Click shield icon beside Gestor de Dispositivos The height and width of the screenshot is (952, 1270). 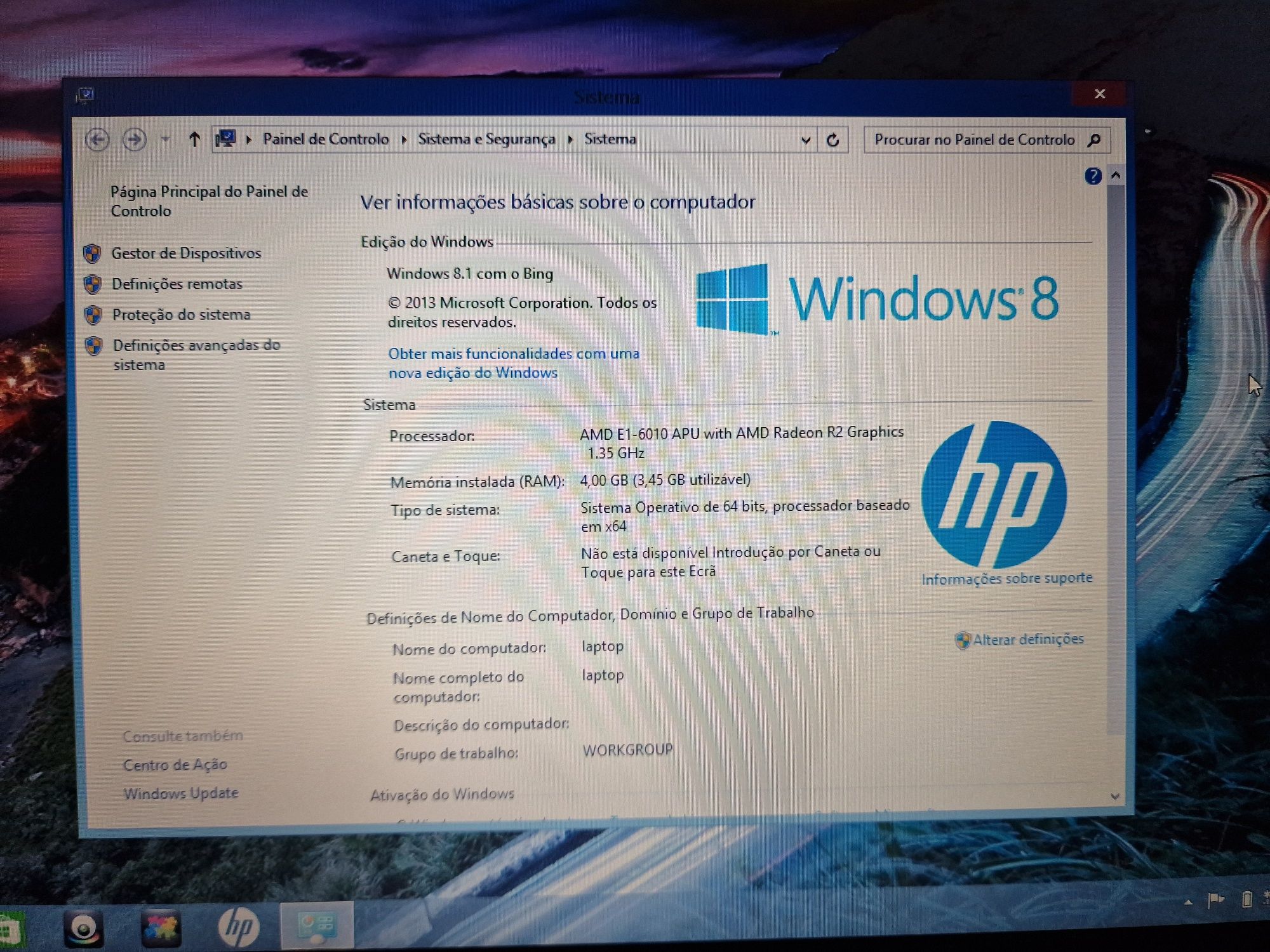coord(93,254)
